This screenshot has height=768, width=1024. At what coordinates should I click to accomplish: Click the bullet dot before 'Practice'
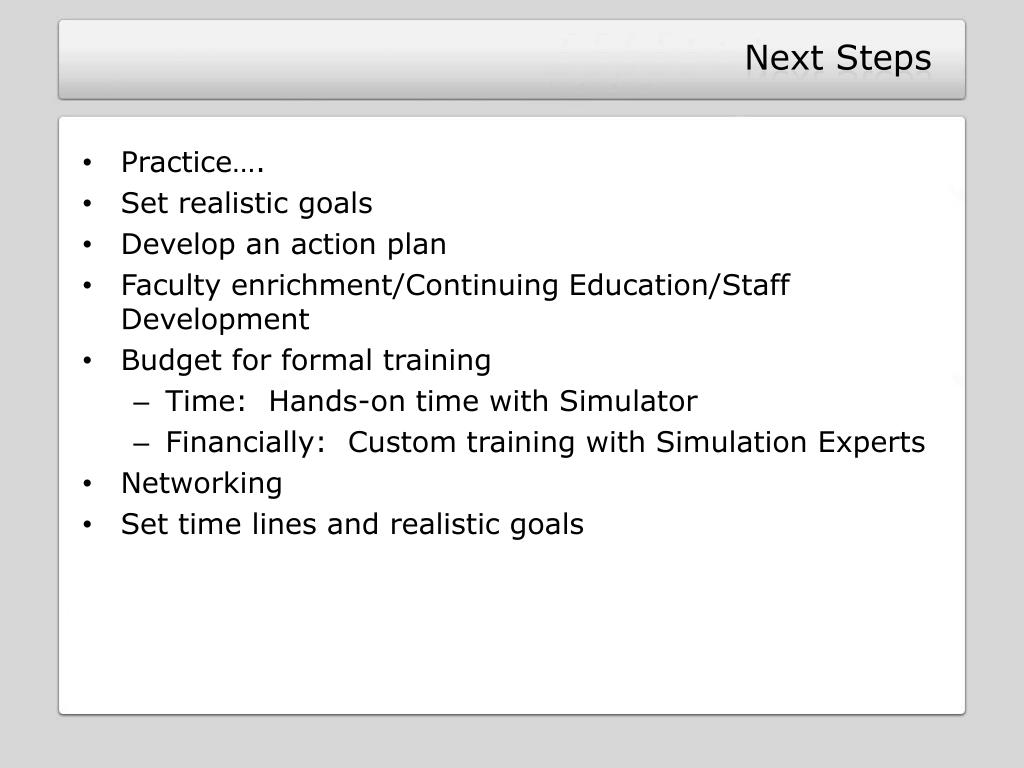click(x=88, y=163)
